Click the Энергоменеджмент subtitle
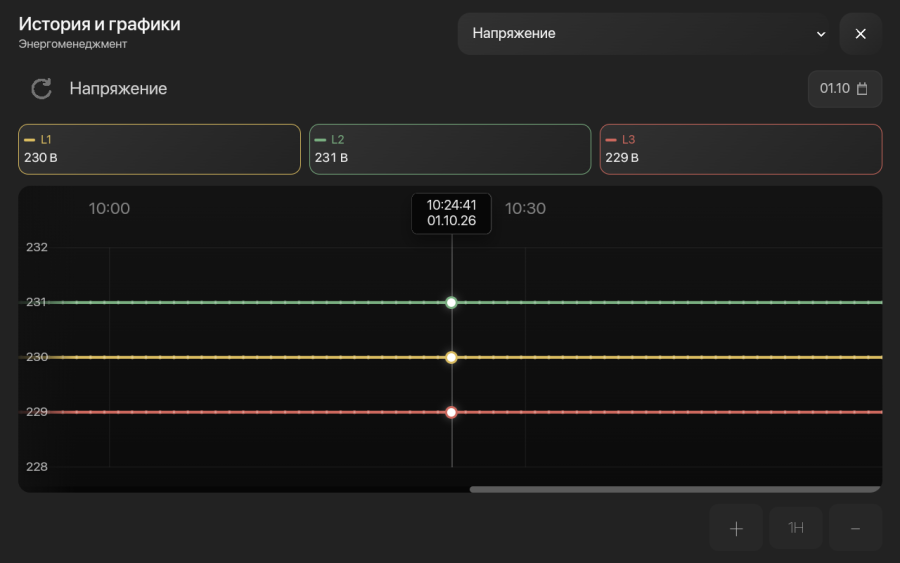 click(73, 44)
